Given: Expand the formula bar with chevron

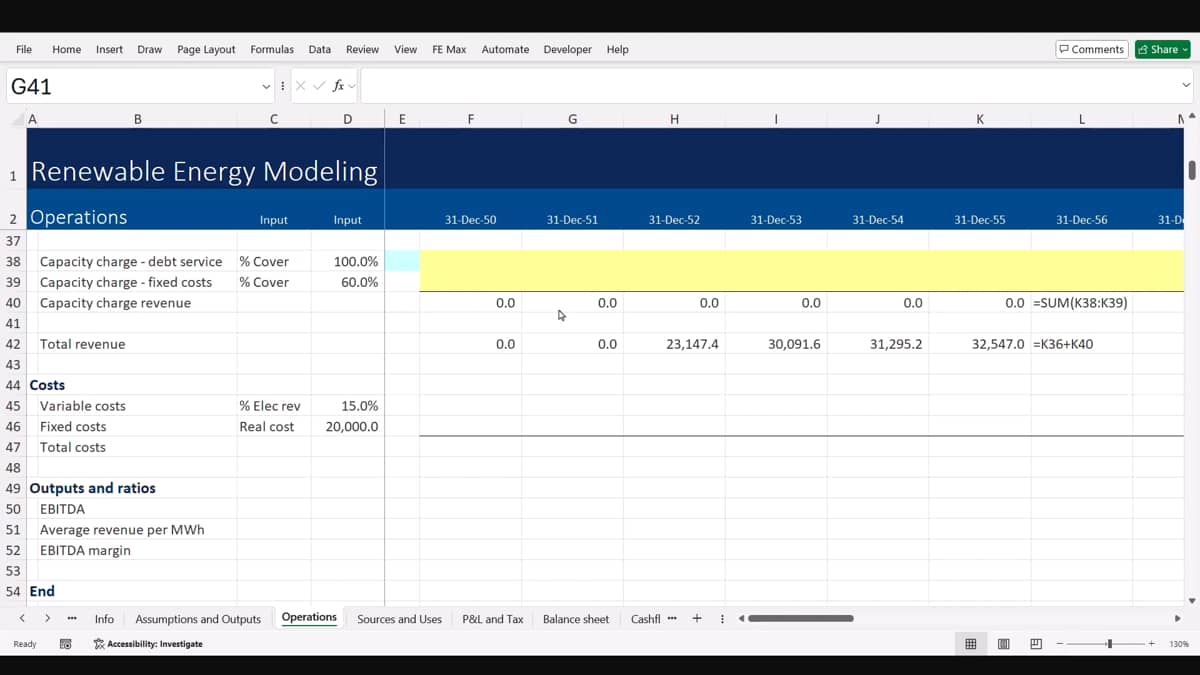Looking at the screenshot, I should 1186,86.
